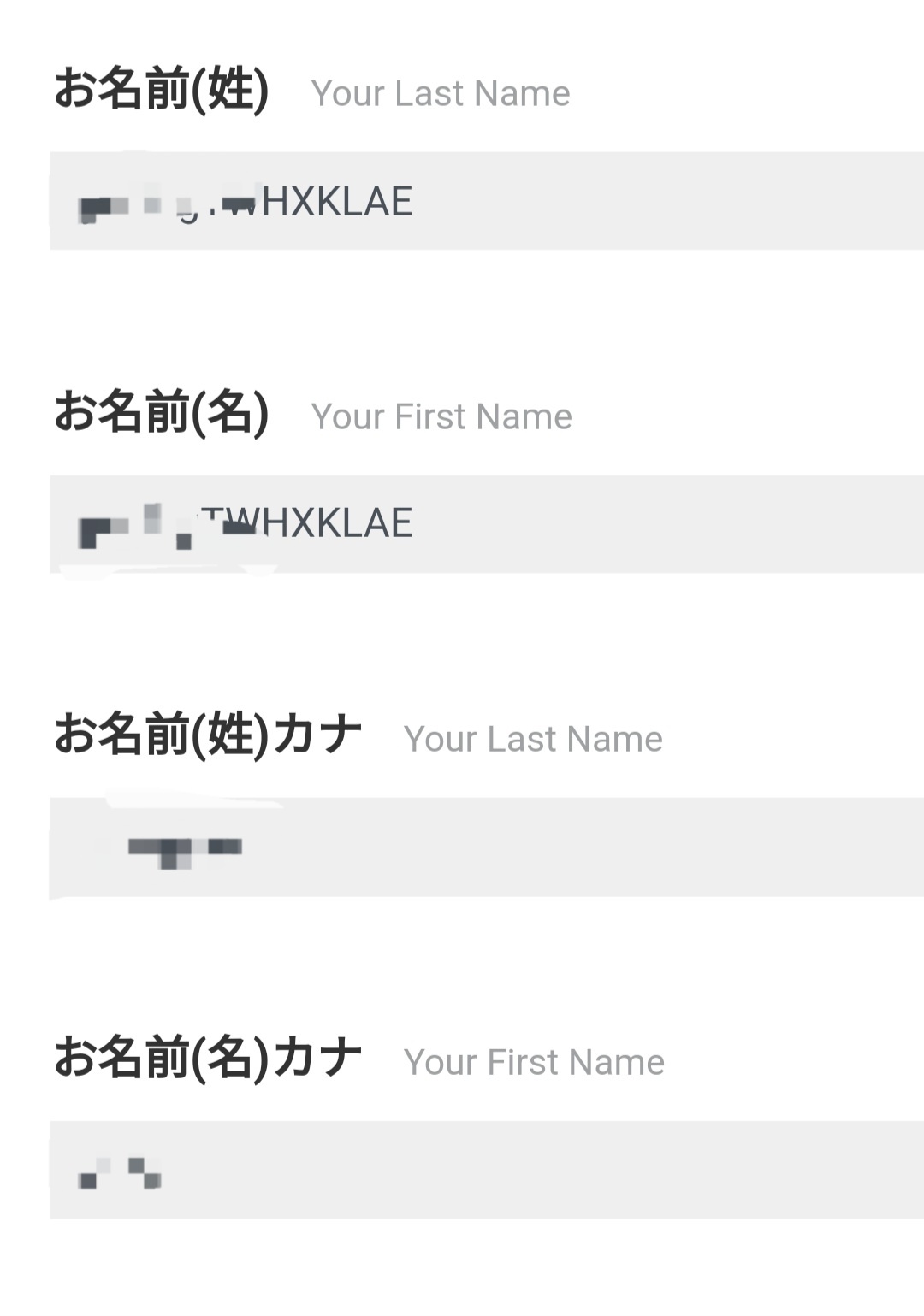924x1316 pixels.
Task: Place cursor after TWHXKLAE in first name field
Action: pos(416,523)
